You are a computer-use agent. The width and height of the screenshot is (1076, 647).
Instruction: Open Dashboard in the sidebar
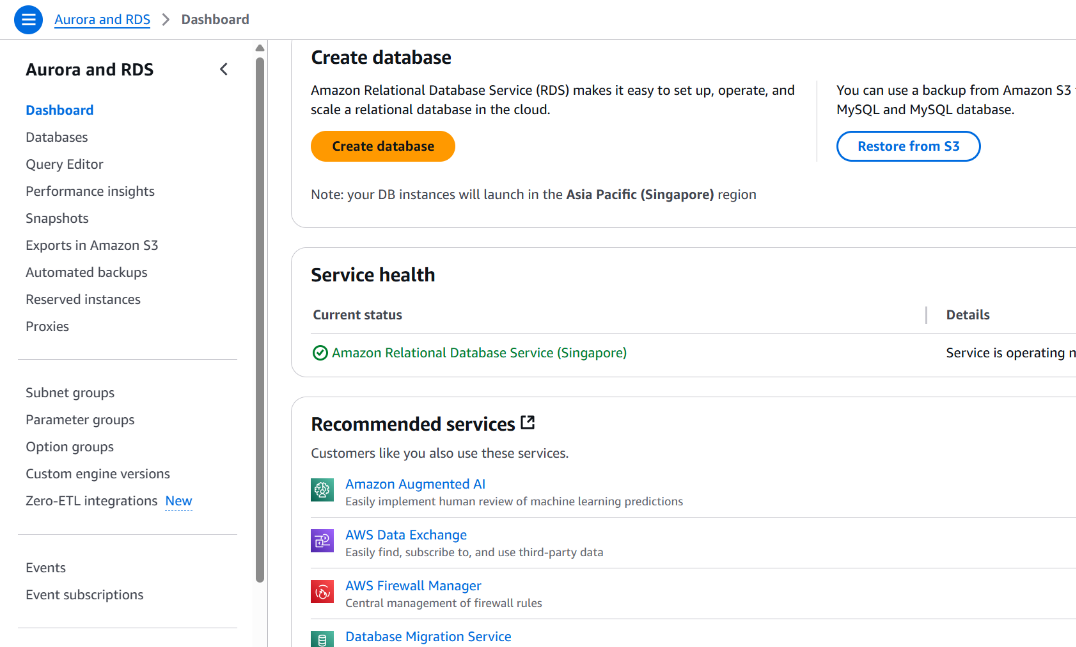(x=60, y=110)
